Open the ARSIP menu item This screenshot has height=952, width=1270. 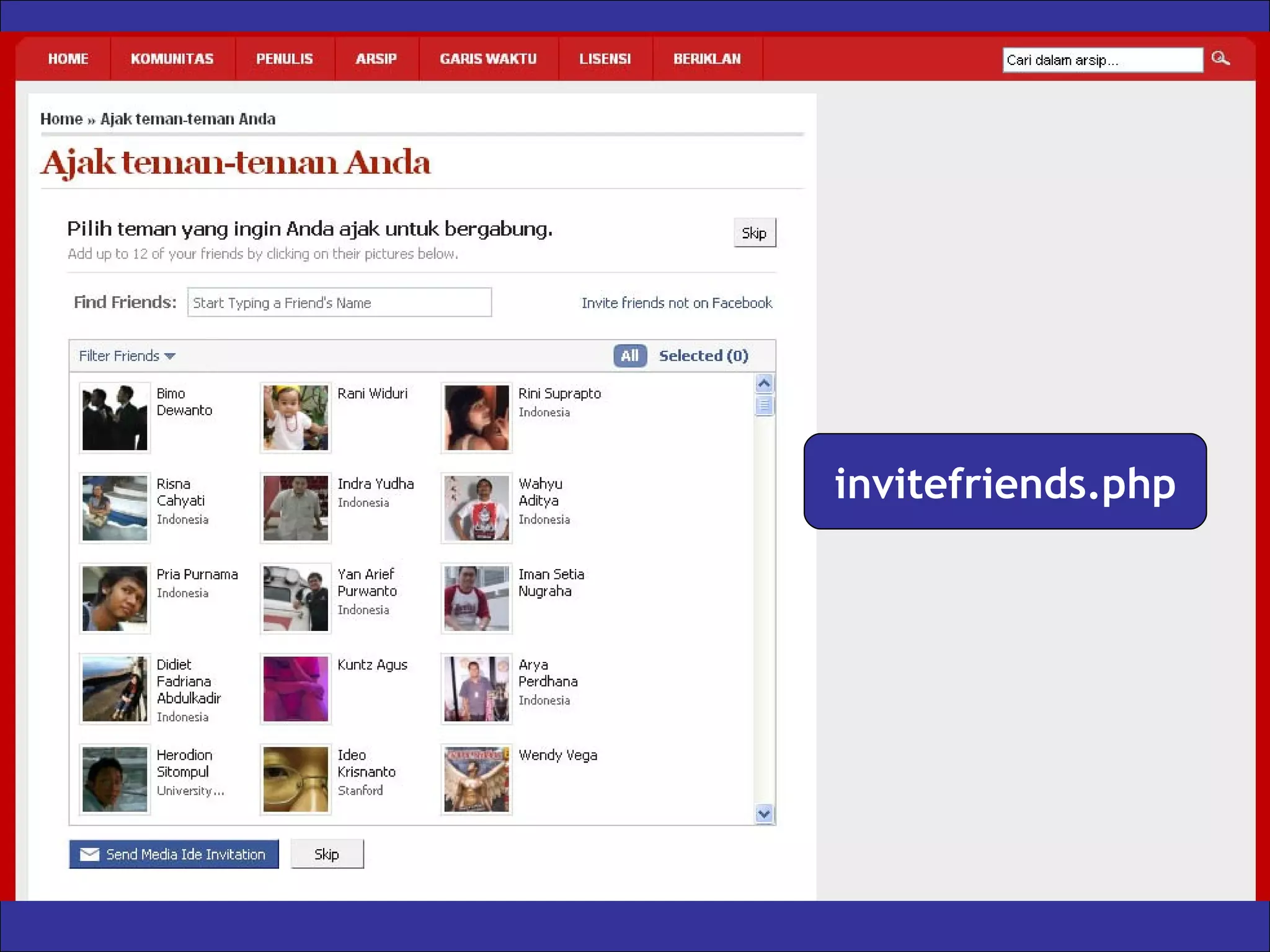(376, 59)
